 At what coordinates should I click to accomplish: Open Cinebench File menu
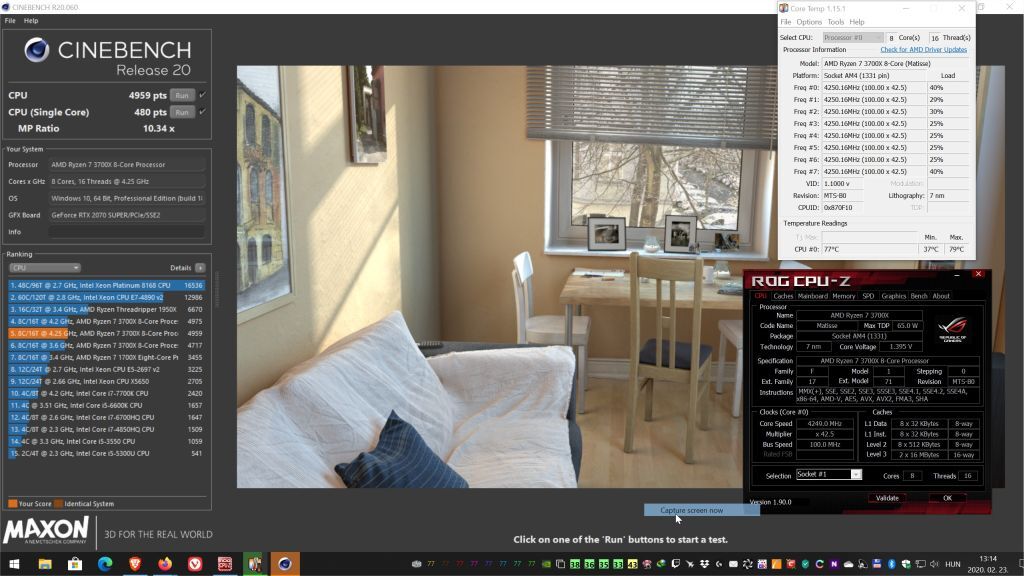coord(10,21)
